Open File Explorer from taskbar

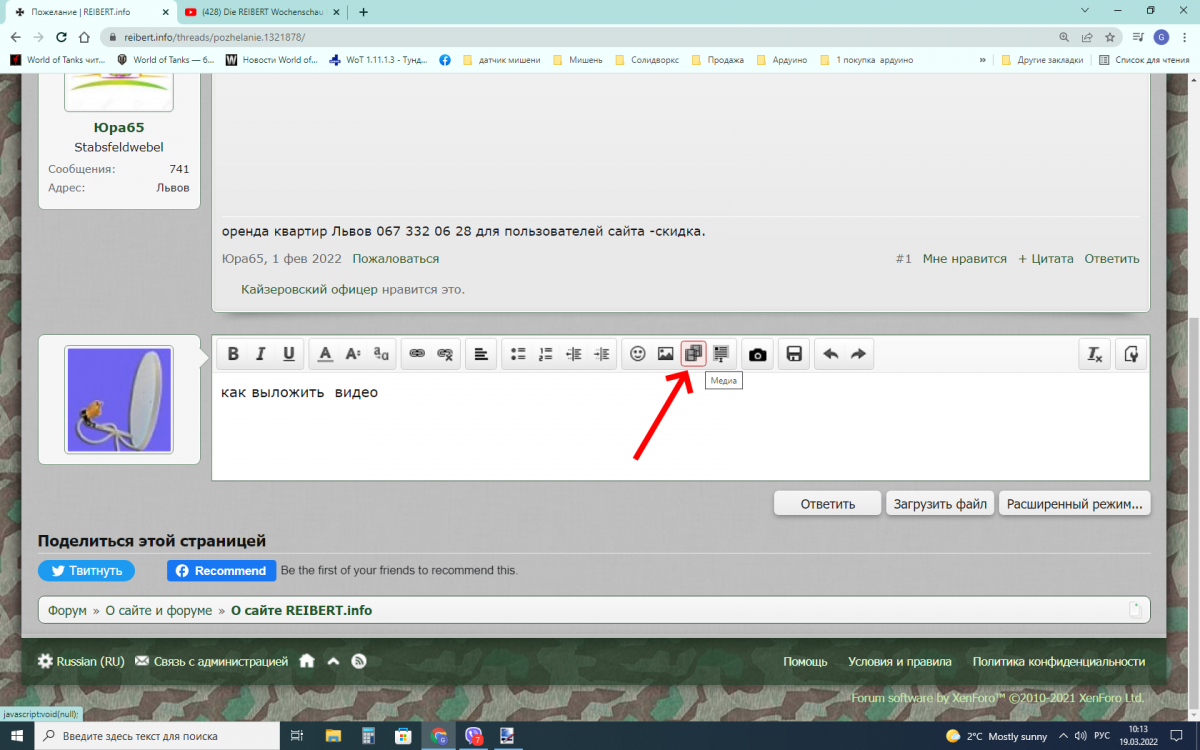pyautogui.click(x=333, y=736)
